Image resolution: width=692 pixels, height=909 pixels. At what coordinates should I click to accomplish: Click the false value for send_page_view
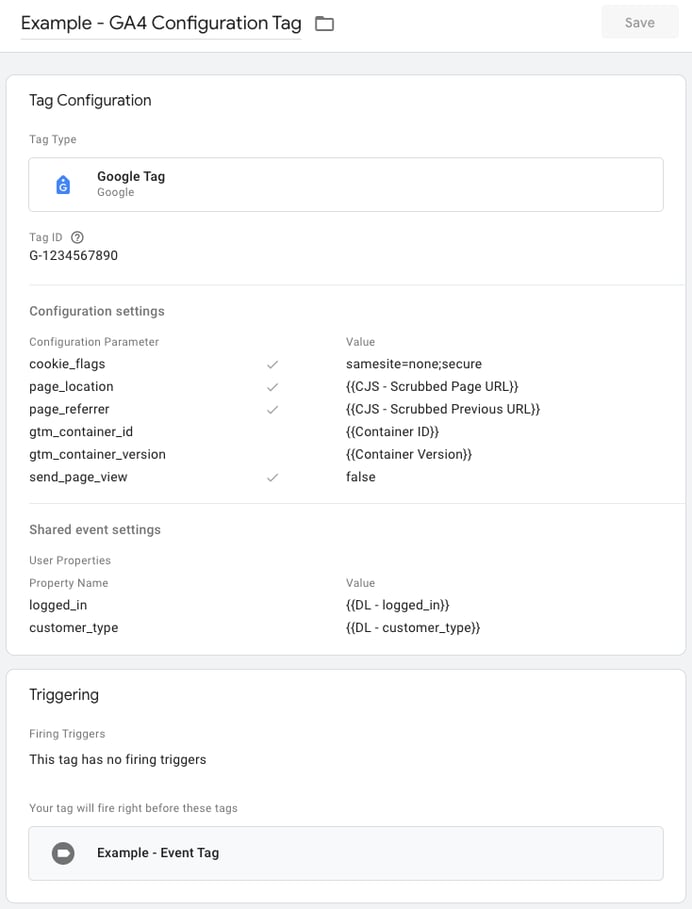360,477
